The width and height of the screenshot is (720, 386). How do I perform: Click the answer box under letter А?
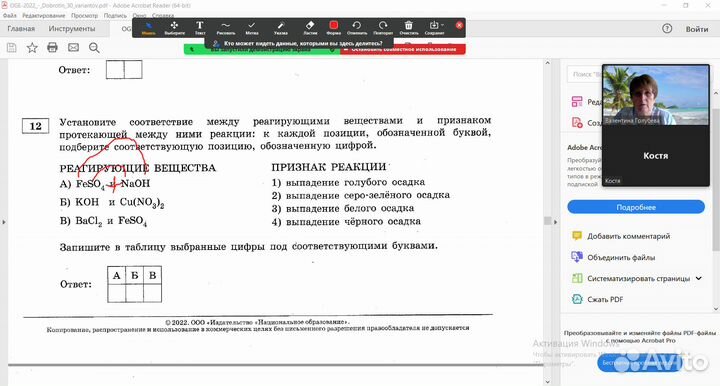[117, 293]
